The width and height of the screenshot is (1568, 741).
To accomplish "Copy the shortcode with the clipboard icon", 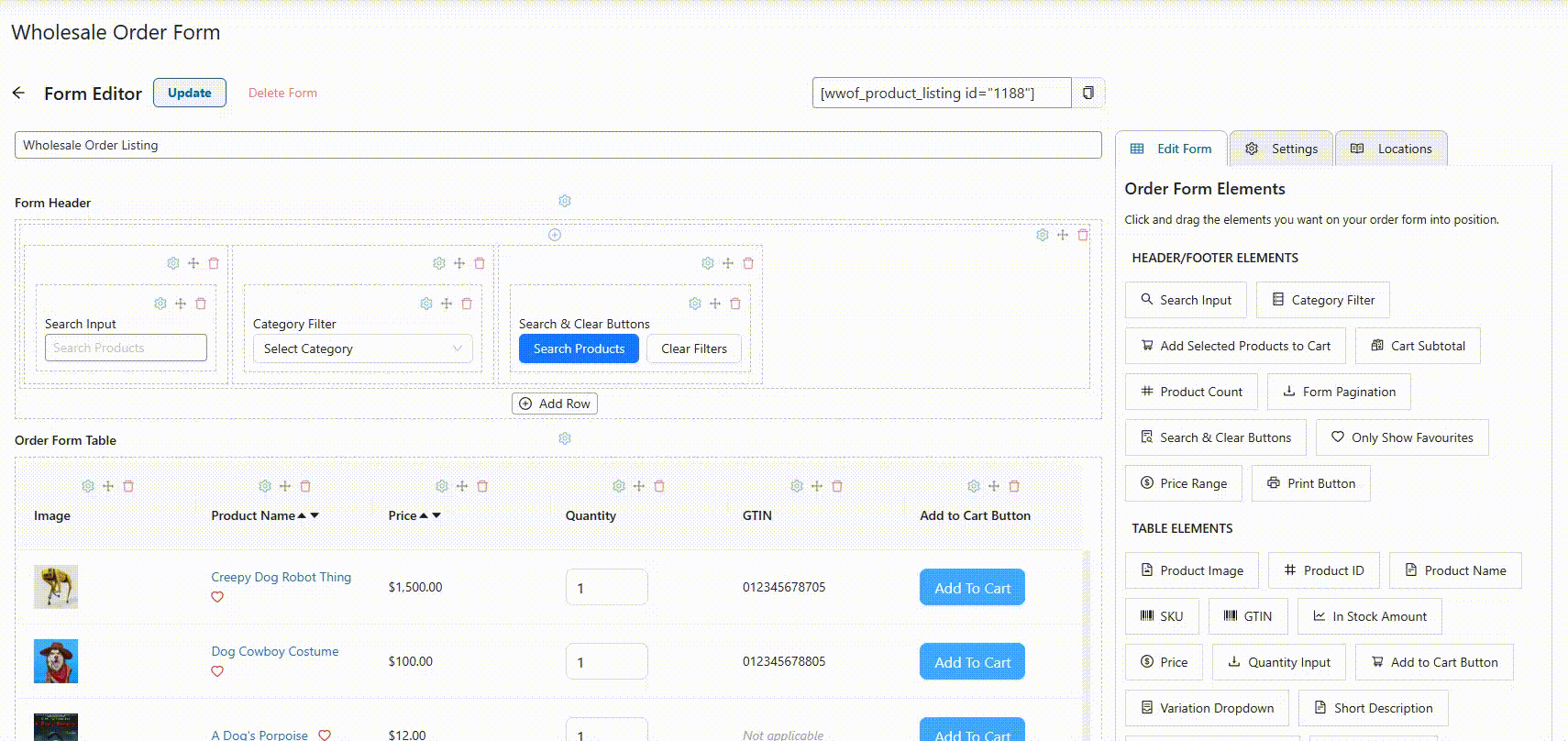I will pos(1088,93).
